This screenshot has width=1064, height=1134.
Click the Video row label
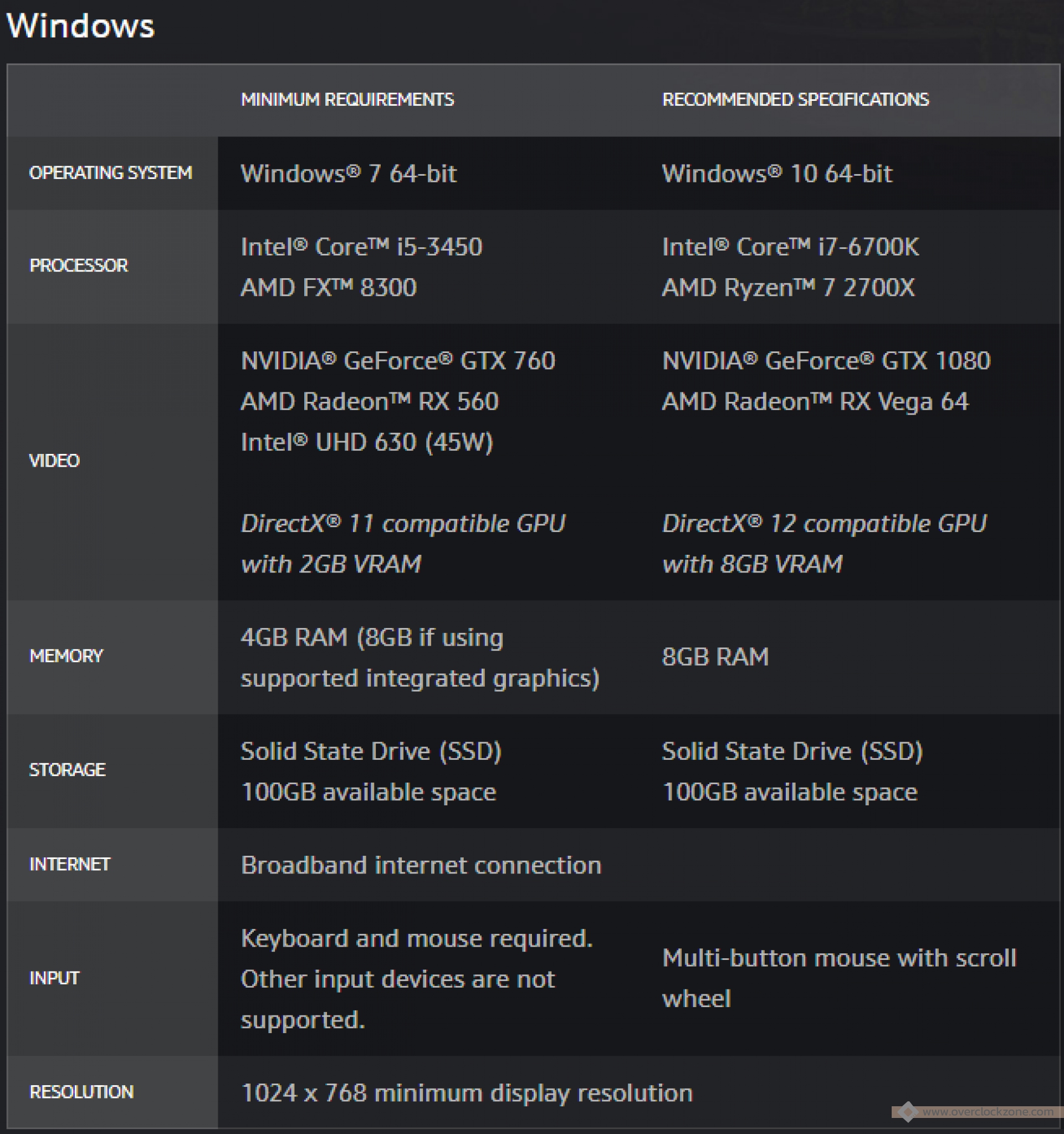55,461
